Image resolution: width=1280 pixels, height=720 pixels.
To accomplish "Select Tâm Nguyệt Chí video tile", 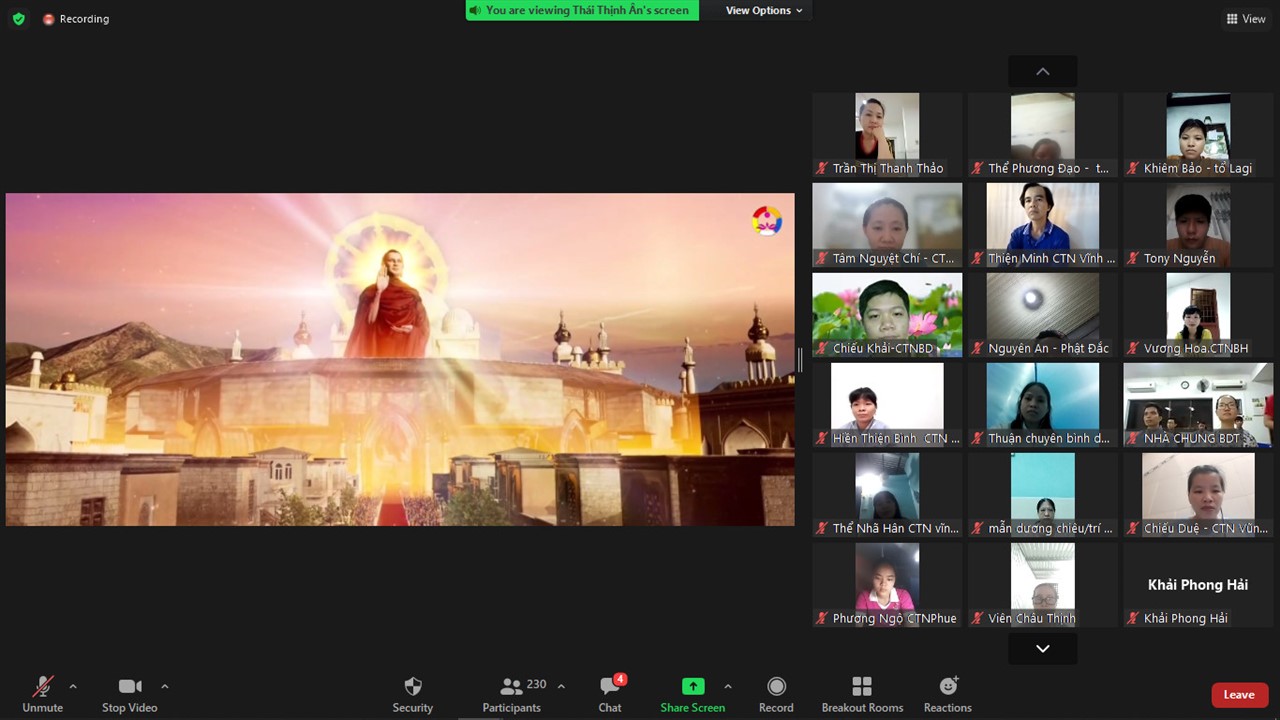I will pyautogui.click(x=887, y=225).
